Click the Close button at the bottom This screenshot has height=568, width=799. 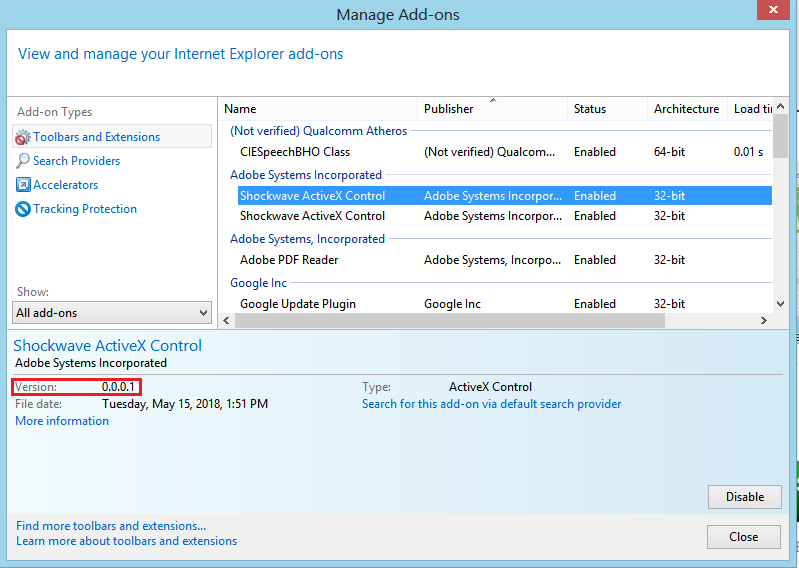point(743,537)
